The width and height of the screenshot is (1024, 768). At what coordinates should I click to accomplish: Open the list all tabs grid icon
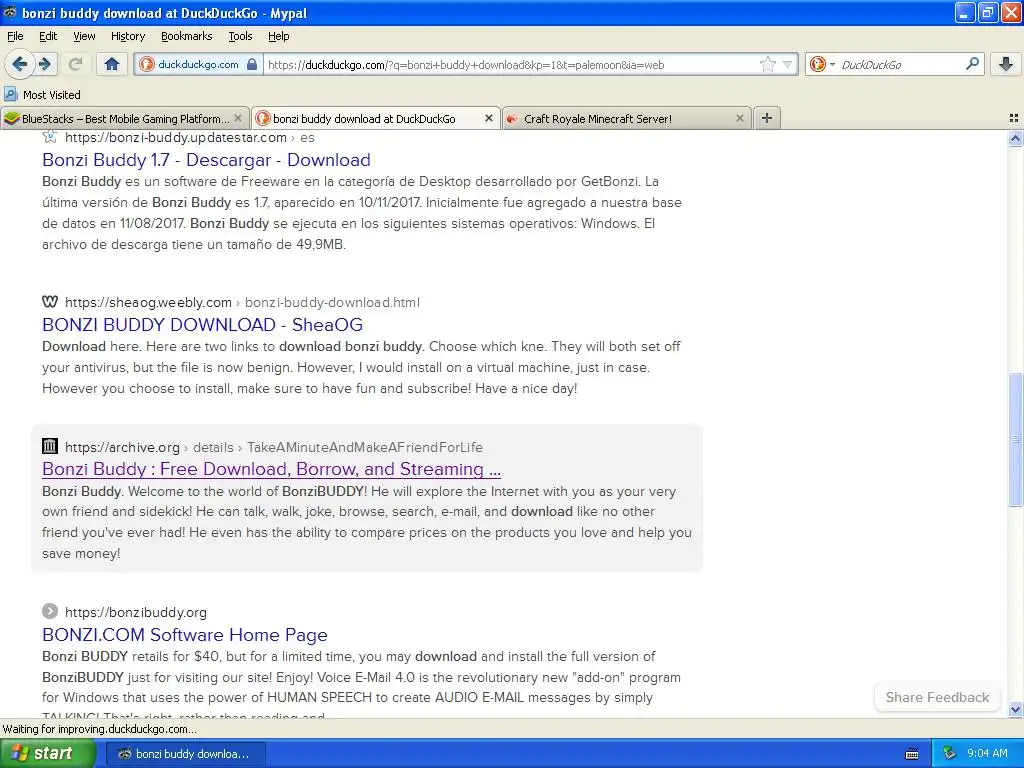point(1014,118)
